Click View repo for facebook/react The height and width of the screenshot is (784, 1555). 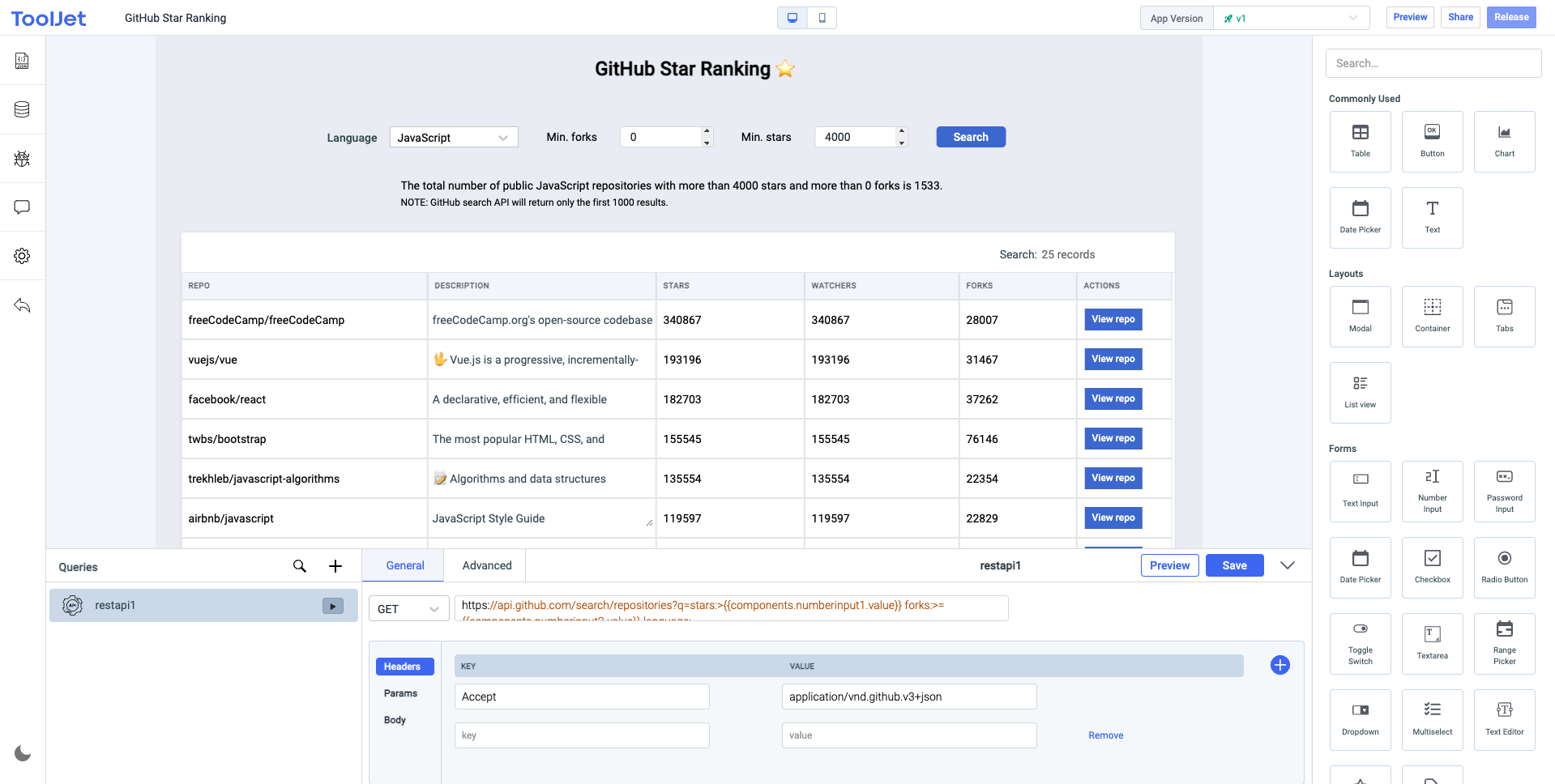[1113, 398]
